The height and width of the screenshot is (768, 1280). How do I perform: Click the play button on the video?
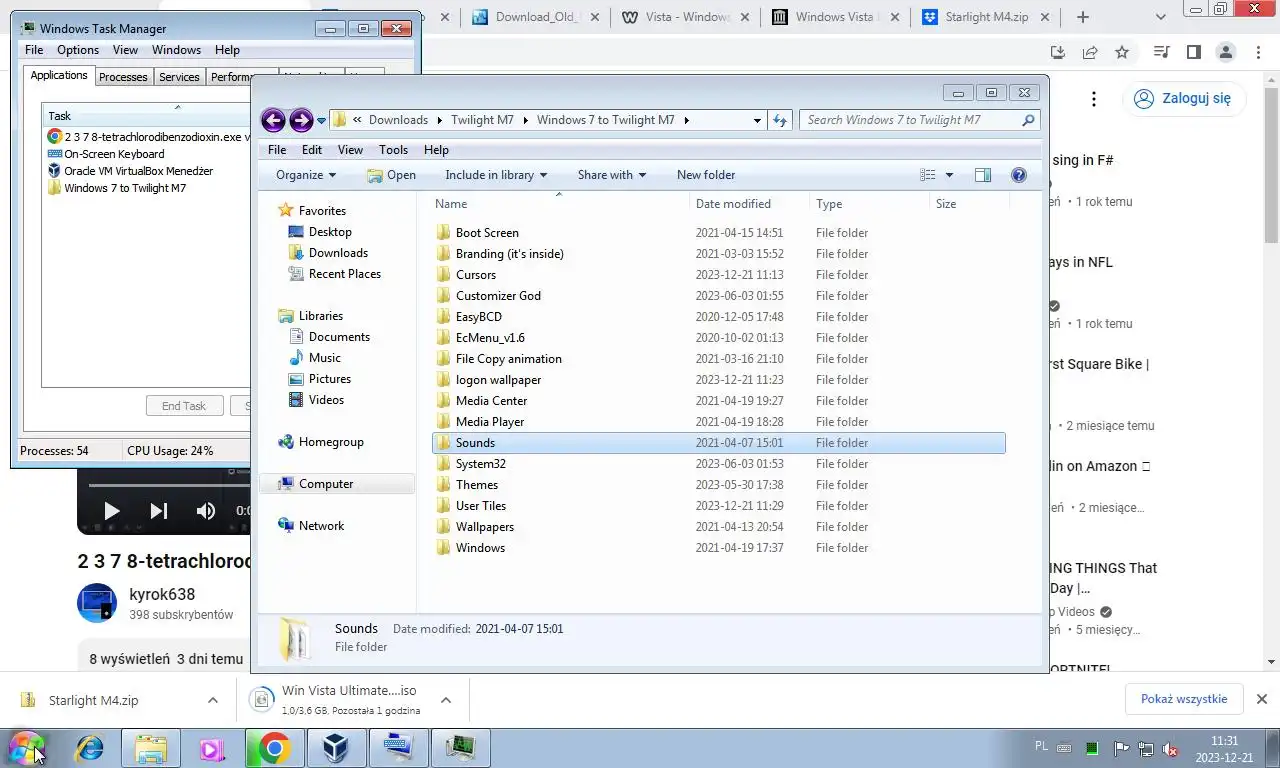[x=112, y=511]
